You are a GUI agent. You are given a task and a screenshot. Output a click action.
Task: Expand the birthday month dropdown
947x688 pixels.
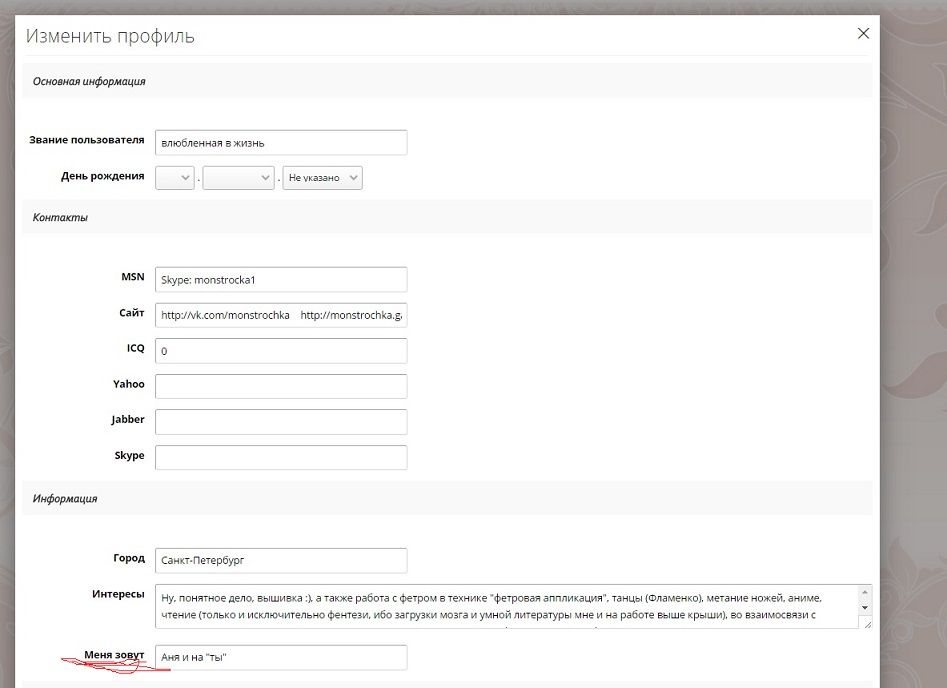[238, 178]
